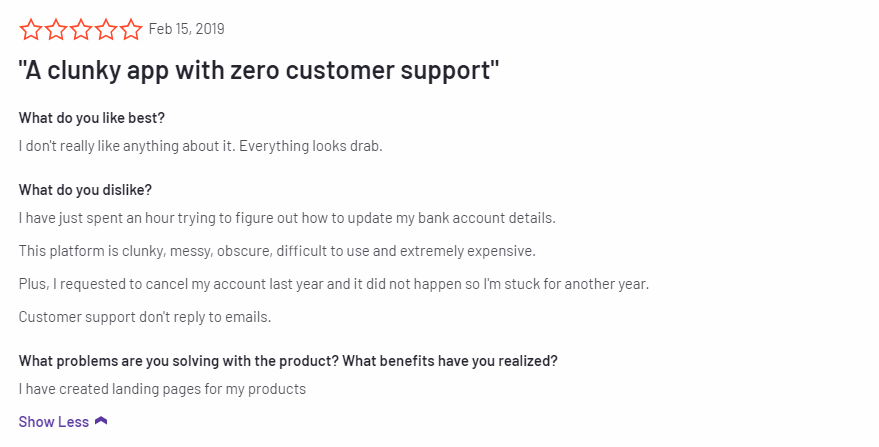This screenshot has height=447, width=879.
Task: Click the fourth rating star
Action: pos(106,29)
